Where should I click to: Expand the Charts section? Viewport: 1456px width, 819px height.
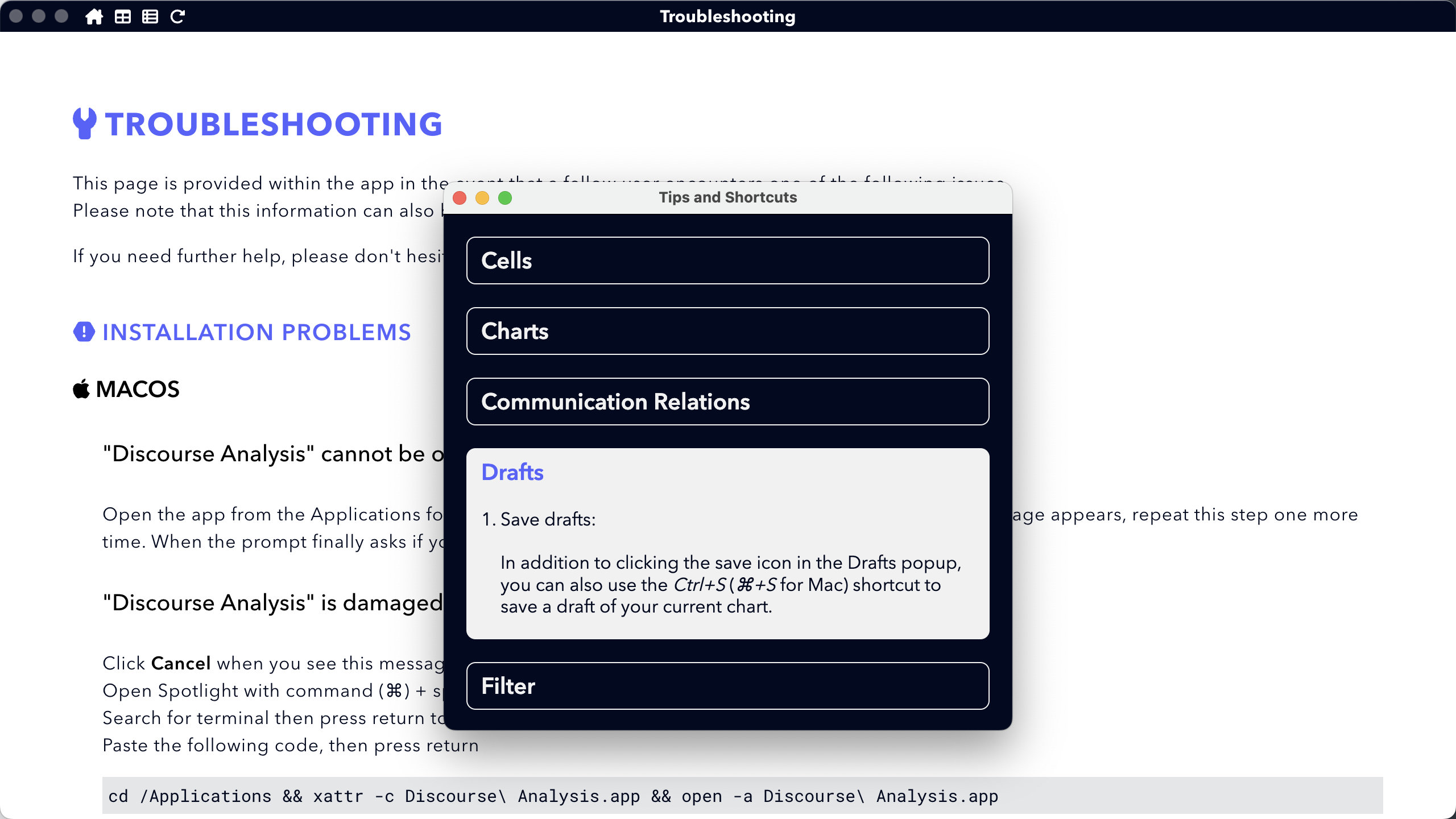point(727,331)
